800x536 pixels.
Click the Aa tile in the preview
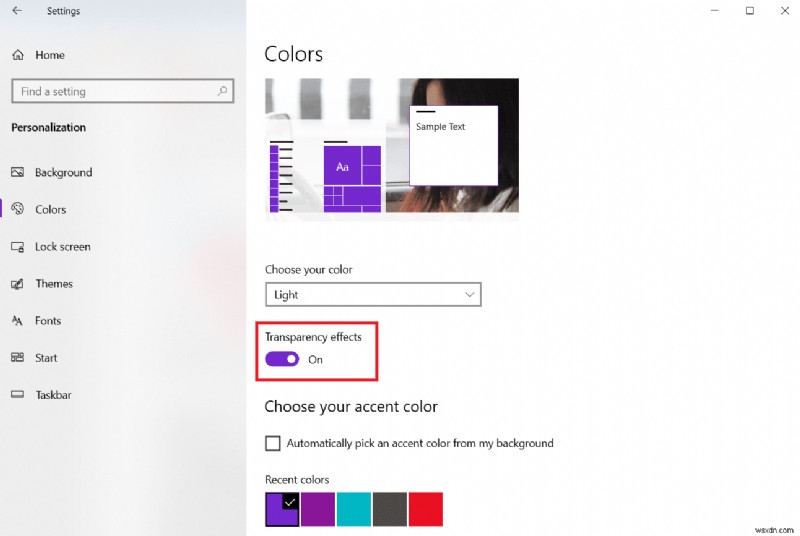pos(342,166)
